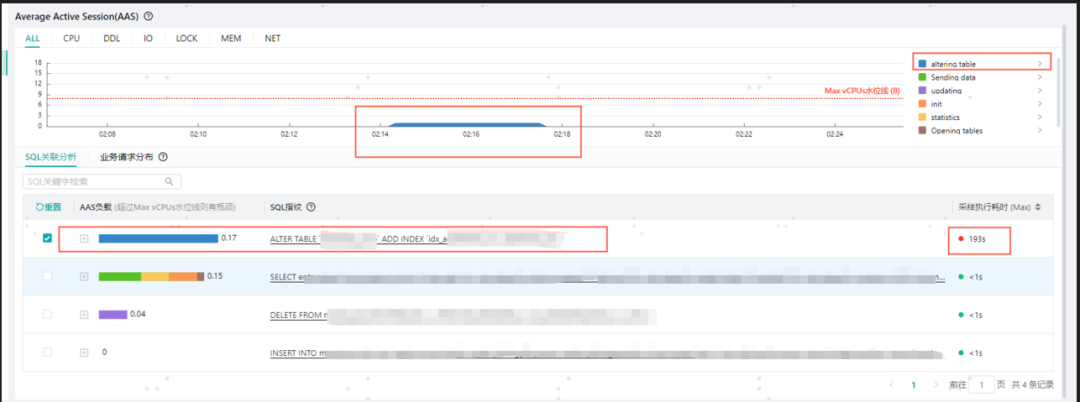Switch to the MEM tab
Viewport: 1080px width, 402px height.
231,39
